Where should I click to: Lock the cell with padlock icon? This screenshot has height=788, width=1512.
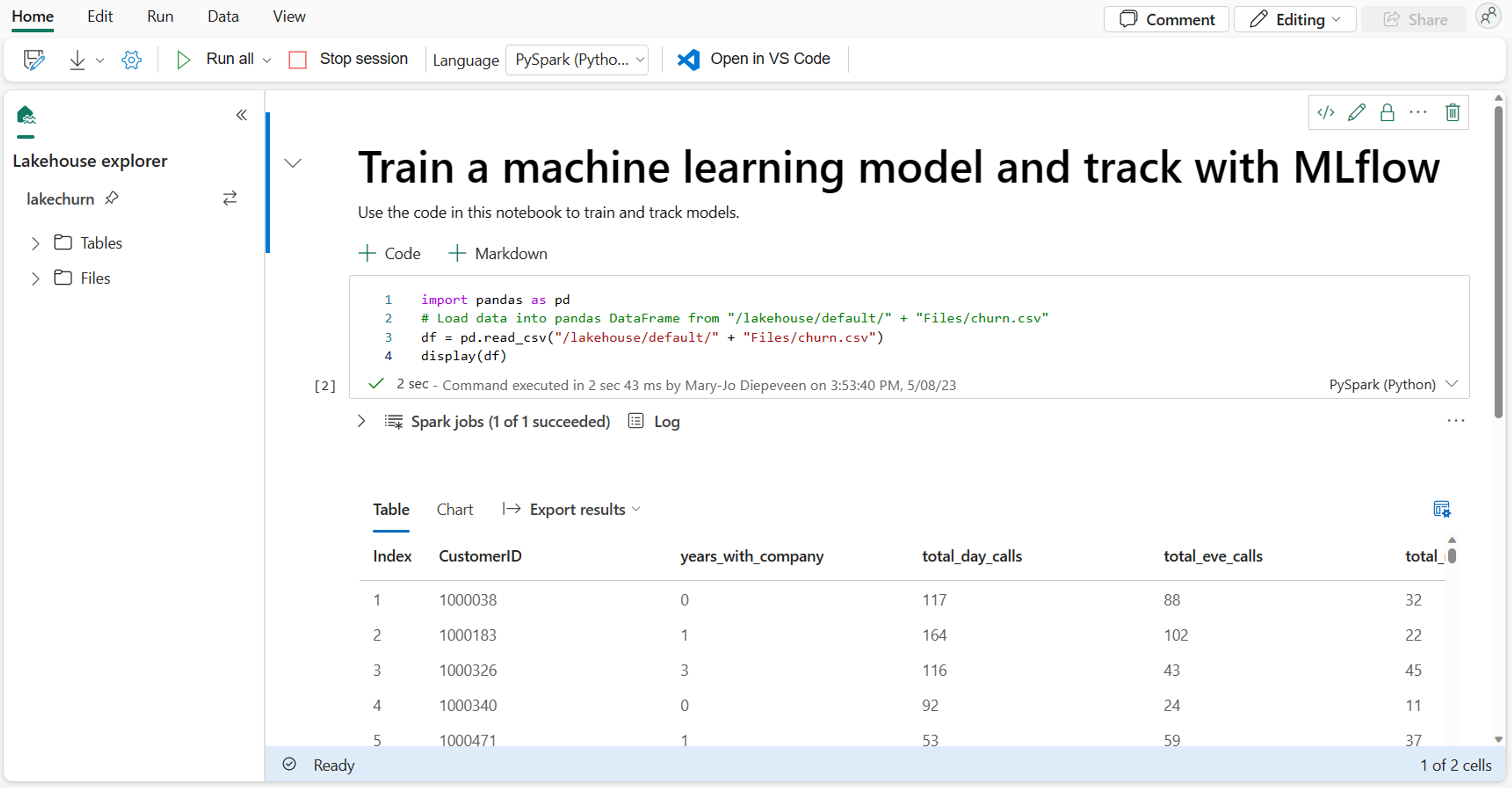pos(1387,112)
